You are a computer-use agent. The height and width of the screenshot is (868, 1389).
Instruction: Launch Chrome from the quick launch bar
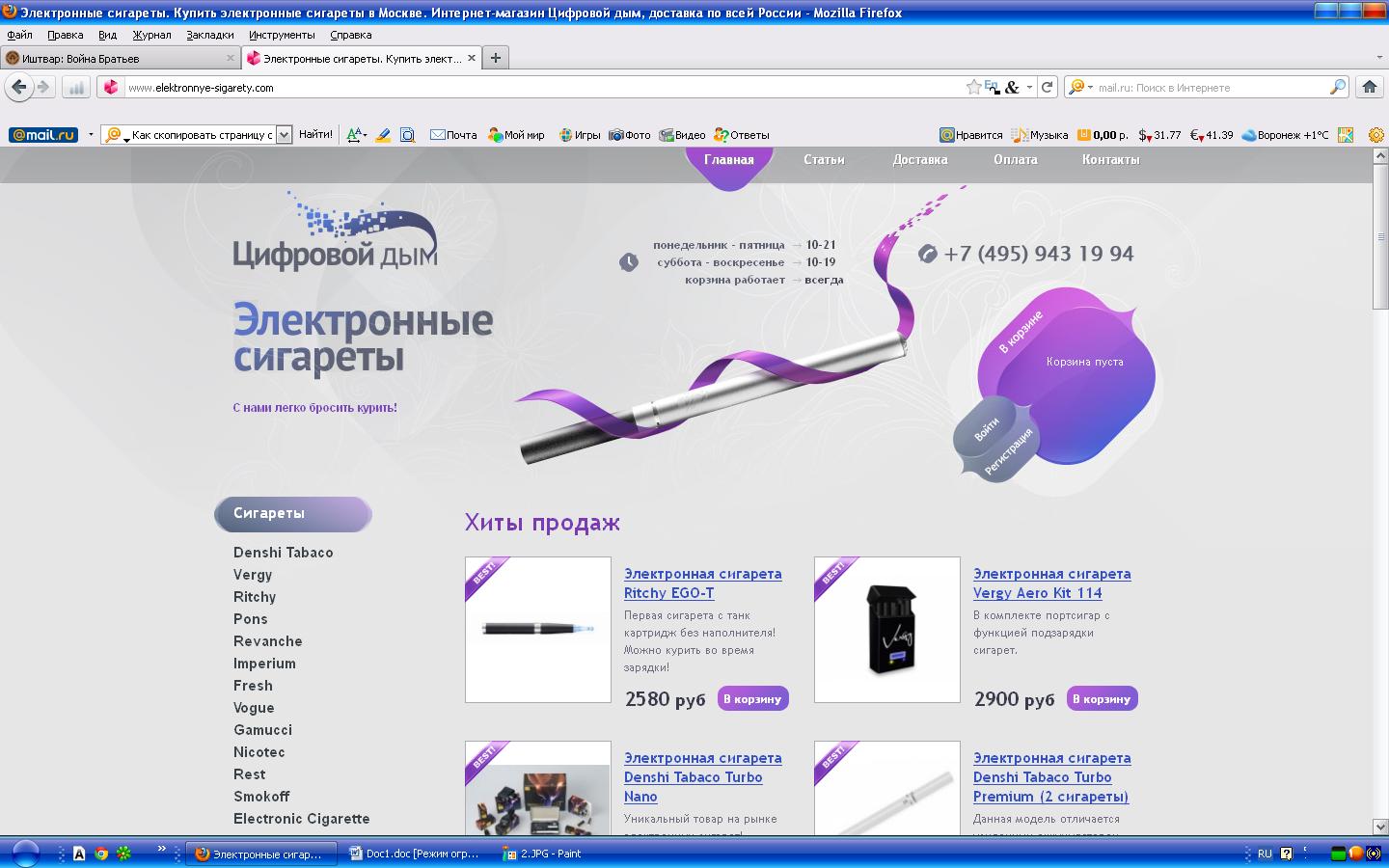pyautogui.click(x=101, y=854)
